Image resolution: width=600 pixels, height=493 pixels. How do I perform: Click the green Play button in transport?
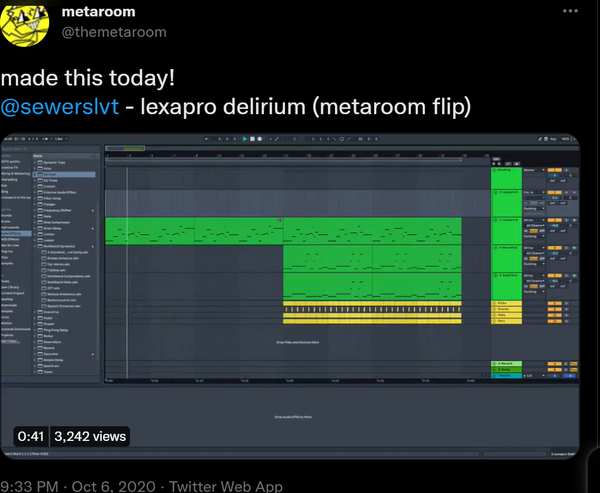pyautogui.click(x=245, y=139)
